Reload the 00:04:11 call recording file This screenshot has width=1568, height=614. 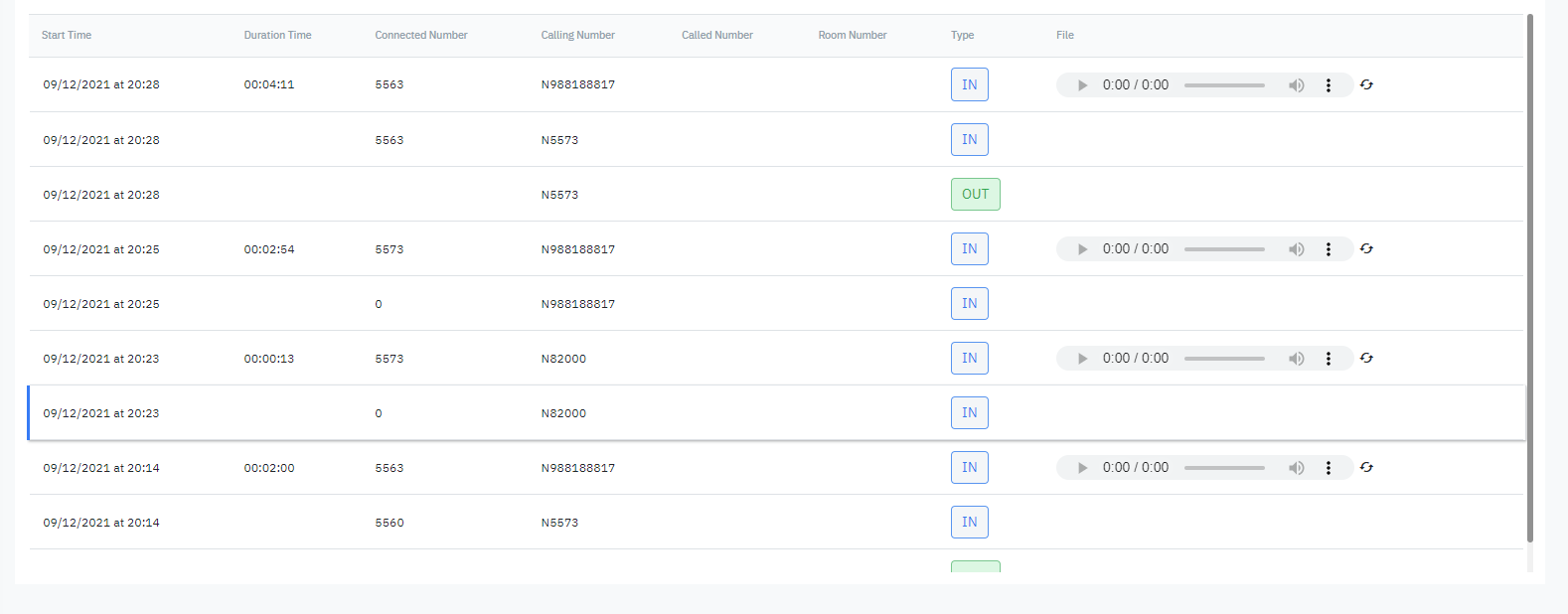[x=1366, y=84]
